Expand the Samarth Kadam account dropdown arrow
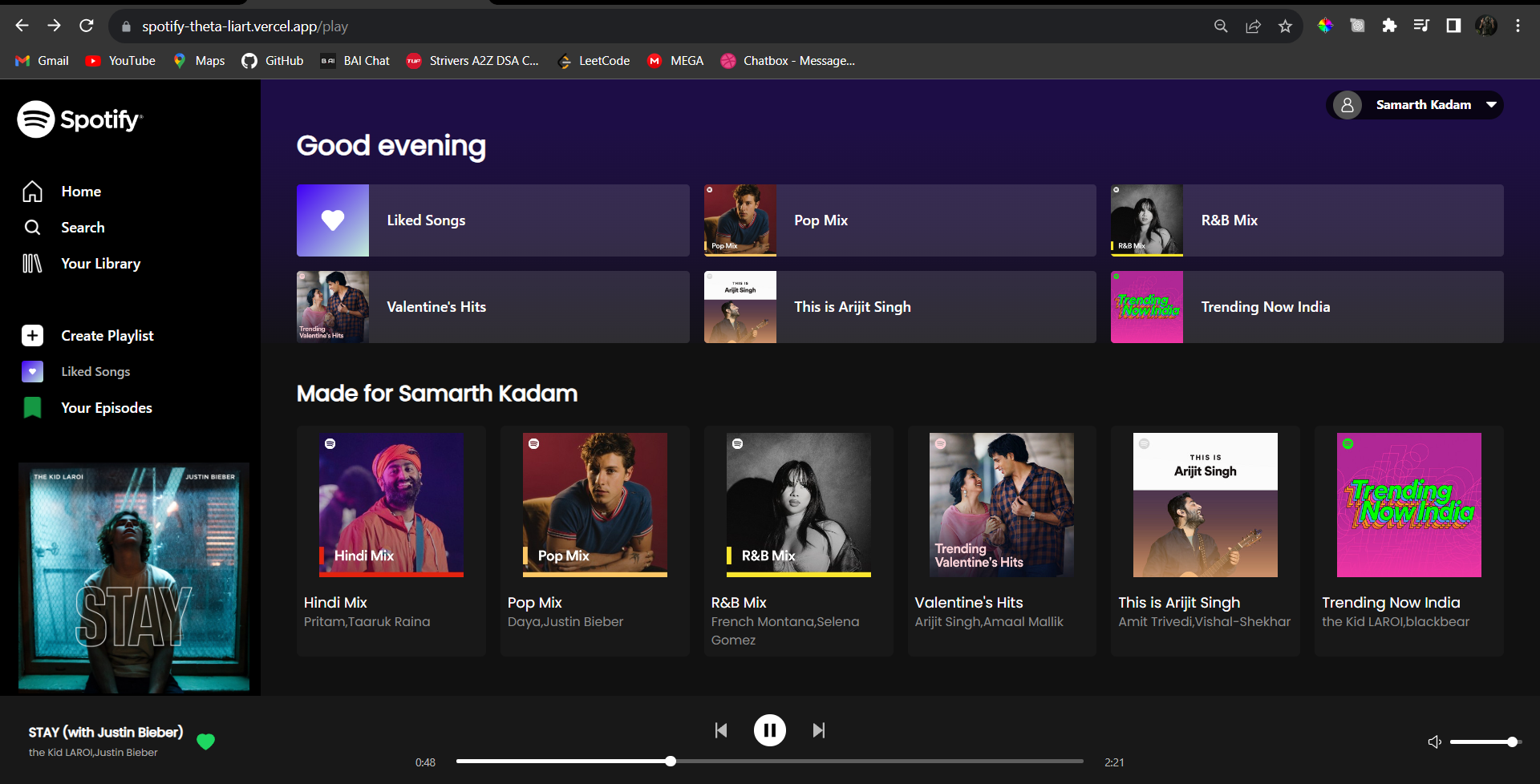Screen dimensions: 1540x784 pos(1492,105)
